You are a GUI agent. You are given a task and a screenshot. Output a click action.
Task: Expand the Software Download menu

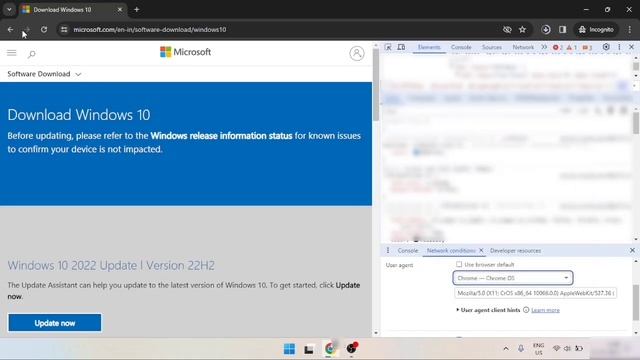[44, 74]
